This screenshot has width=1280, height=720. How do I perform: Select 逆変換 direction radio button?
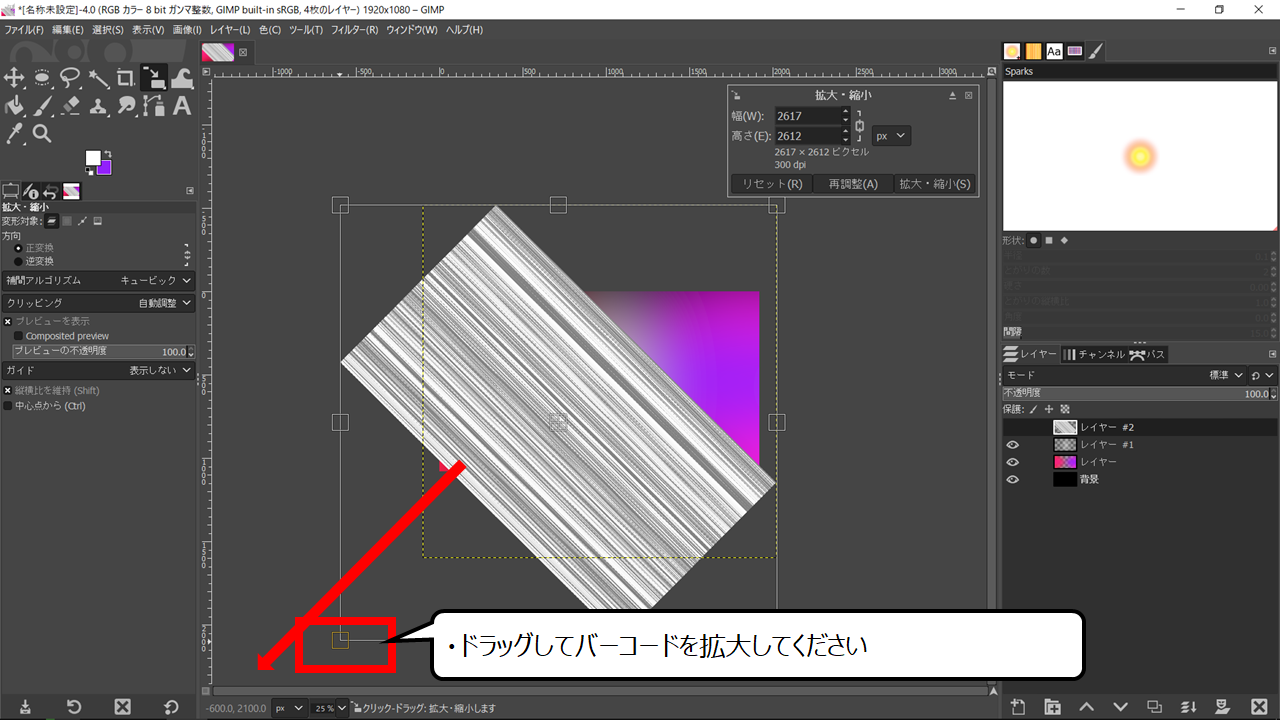click(18, 261)
